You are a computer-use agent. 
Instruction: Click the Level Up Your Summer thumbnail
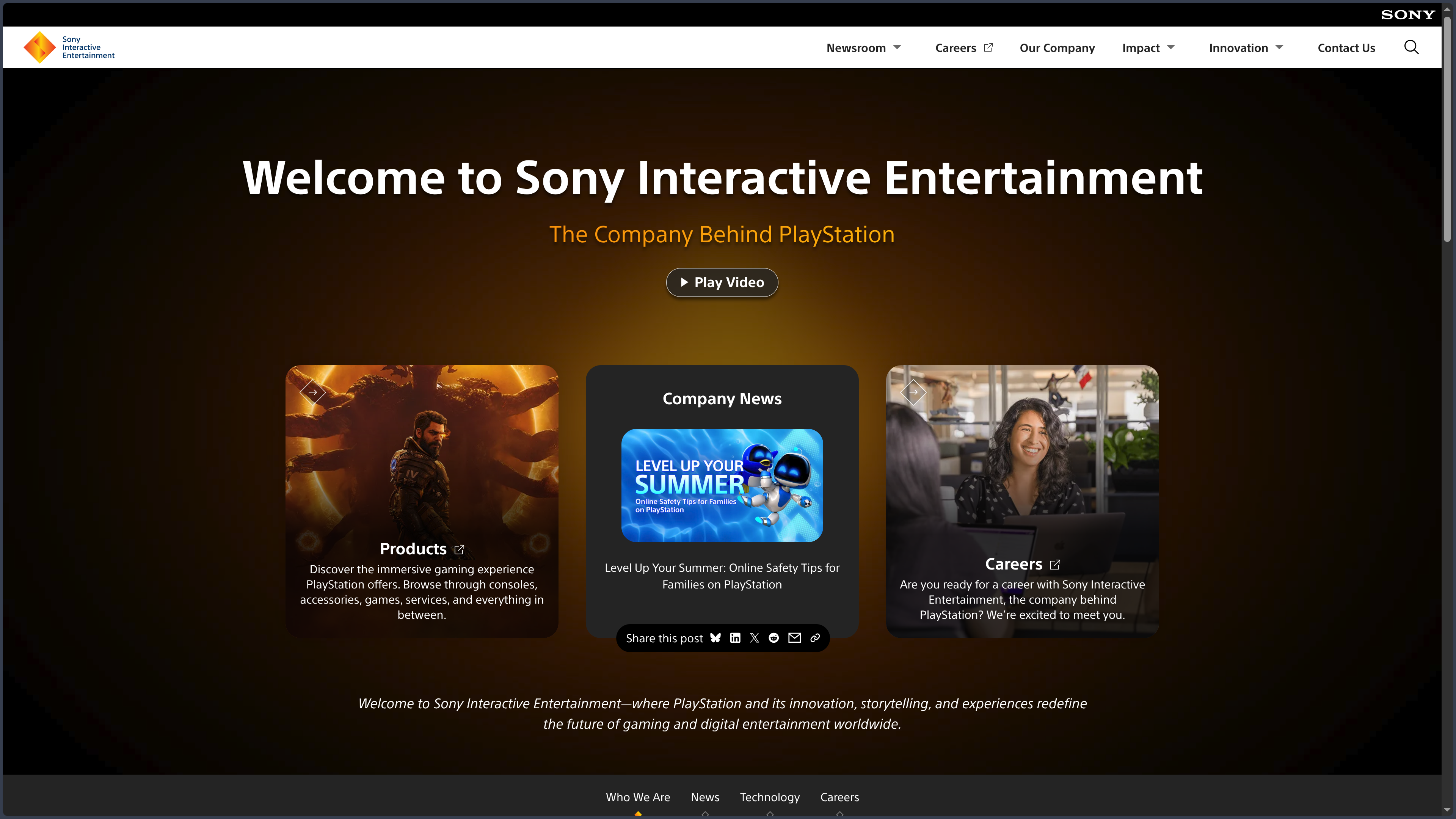tap(722, 485)
